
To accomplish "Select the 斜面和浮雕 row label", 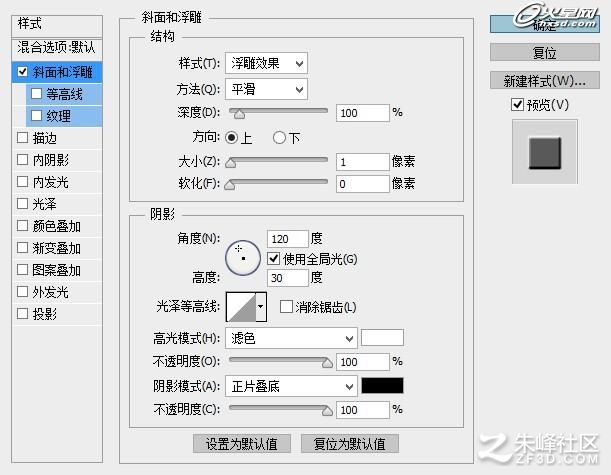I will click(x=62, y=72).
